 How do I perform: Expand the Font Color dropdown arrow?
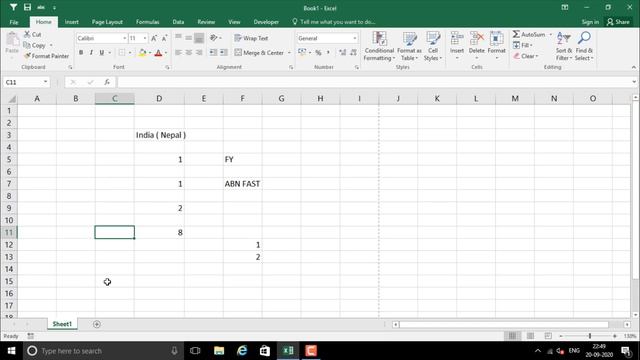click(x=166, y=53)
